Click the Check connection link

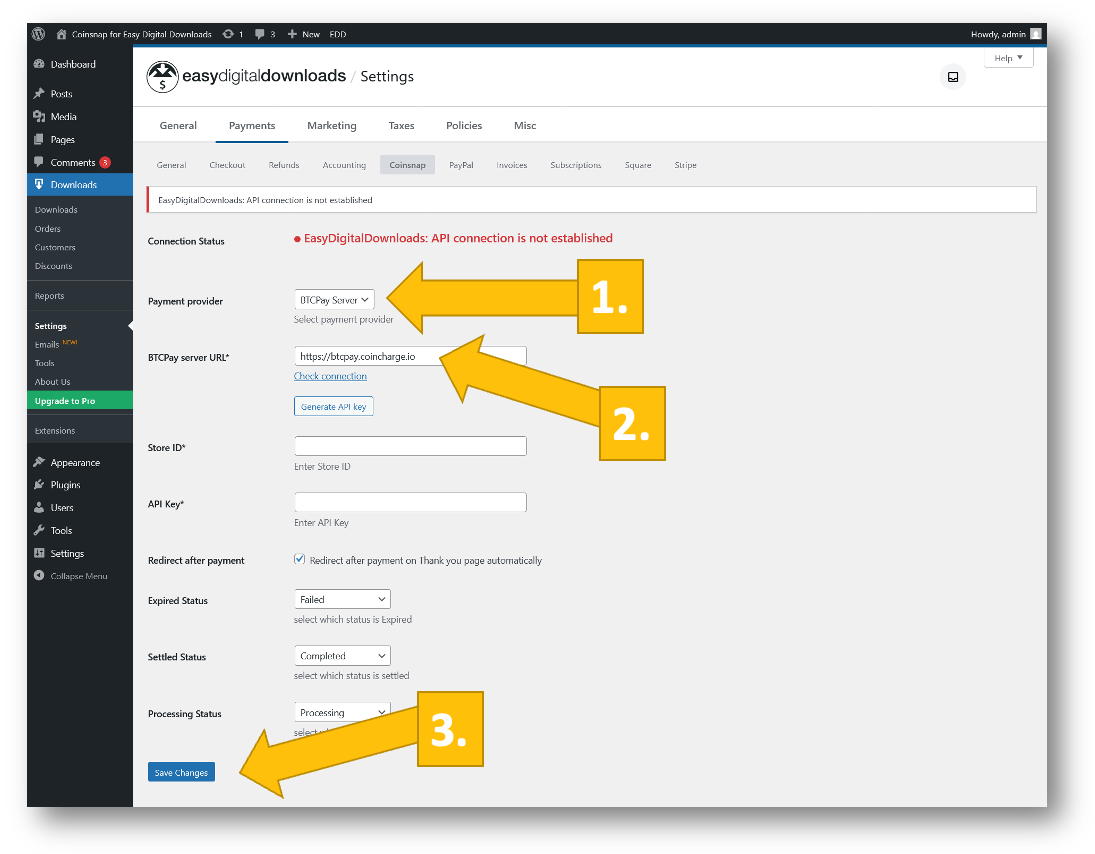coord(330,376)
